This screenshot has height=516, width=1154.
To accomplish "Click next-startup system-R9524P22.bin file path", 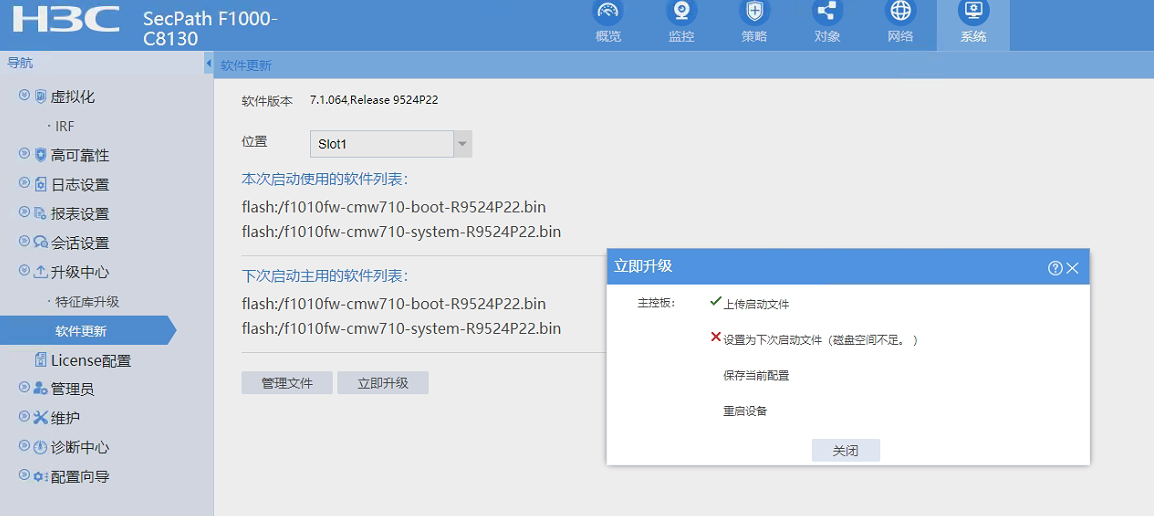I will point(401,328).
